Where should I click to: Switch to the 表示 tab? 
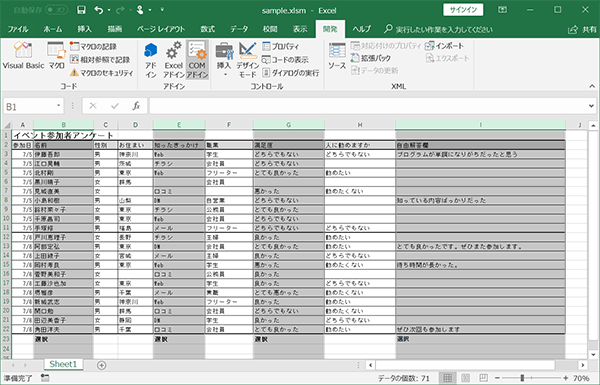click(x=300, y=29)
